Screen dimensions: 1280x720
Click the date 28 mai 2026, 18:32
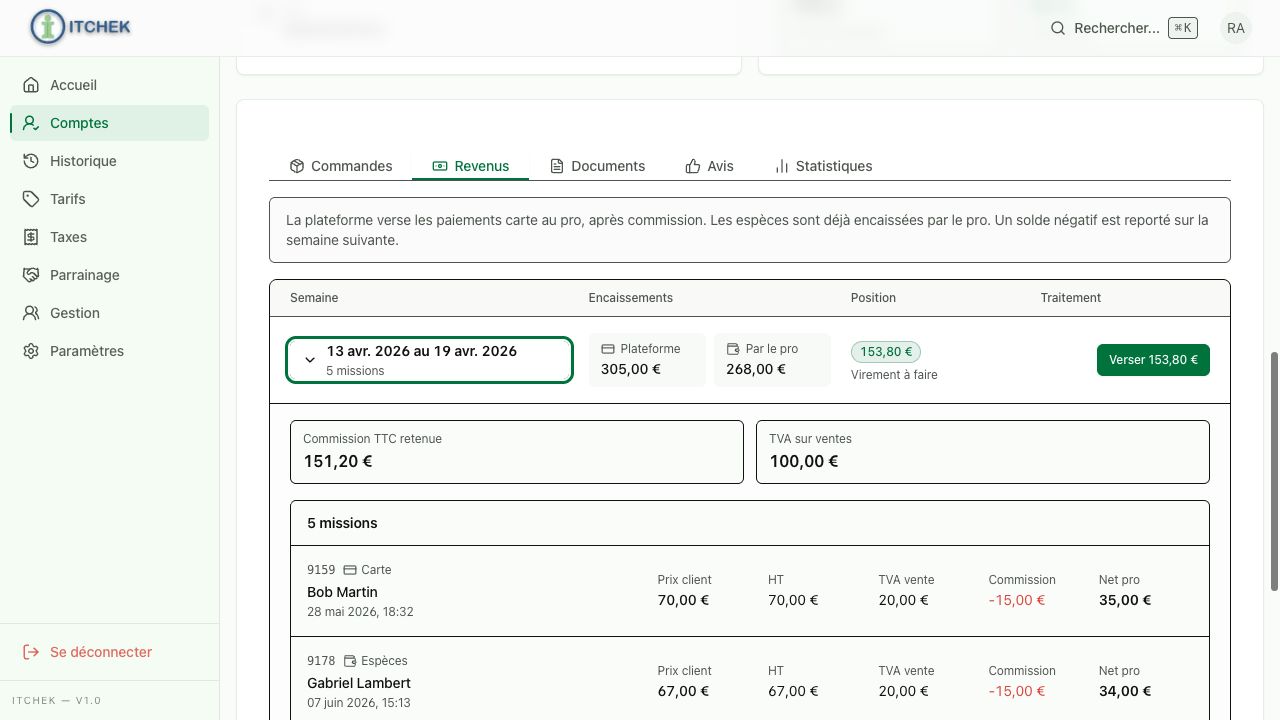click(x=360, y=612)
